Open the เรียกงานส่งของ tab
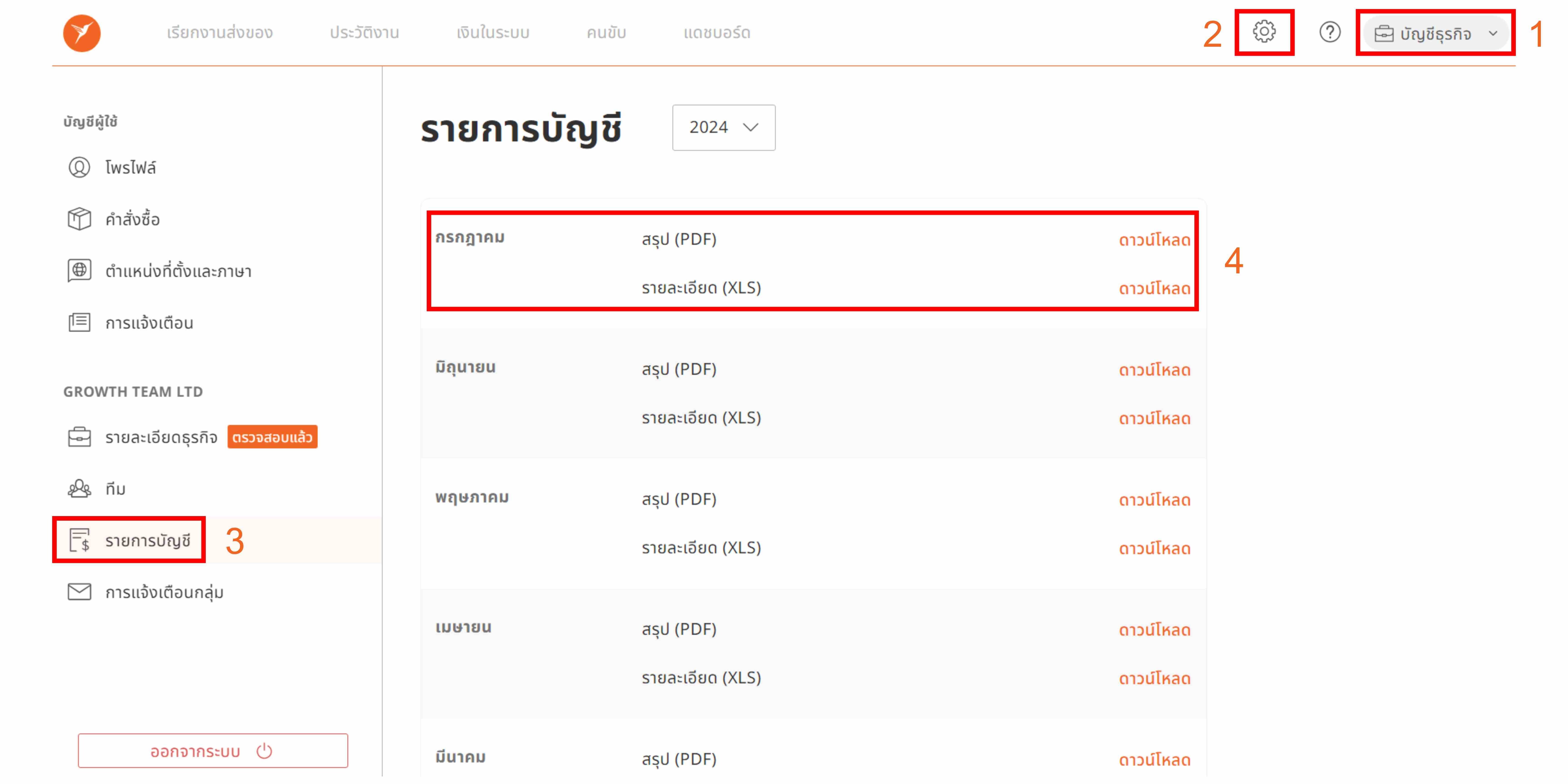The width and height of the screenshot is (1568, 784). tap(220, 33)
